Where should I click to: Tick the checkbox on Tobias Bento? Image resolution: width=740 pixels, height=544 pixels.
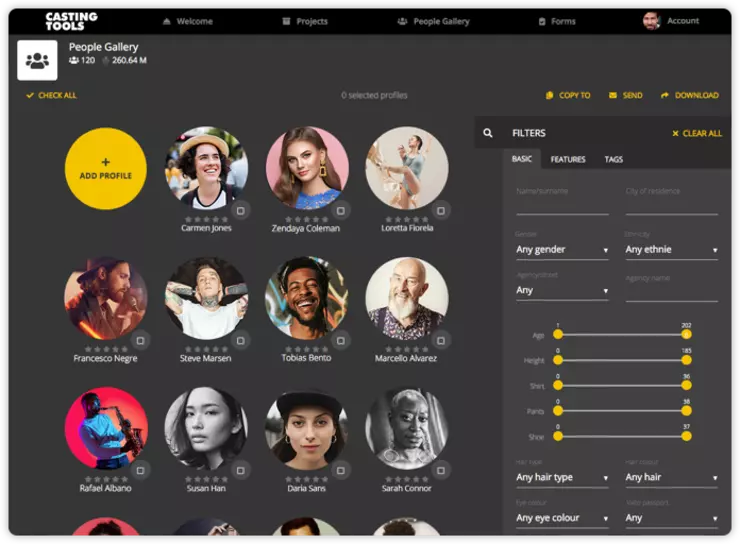click(340, 341)
